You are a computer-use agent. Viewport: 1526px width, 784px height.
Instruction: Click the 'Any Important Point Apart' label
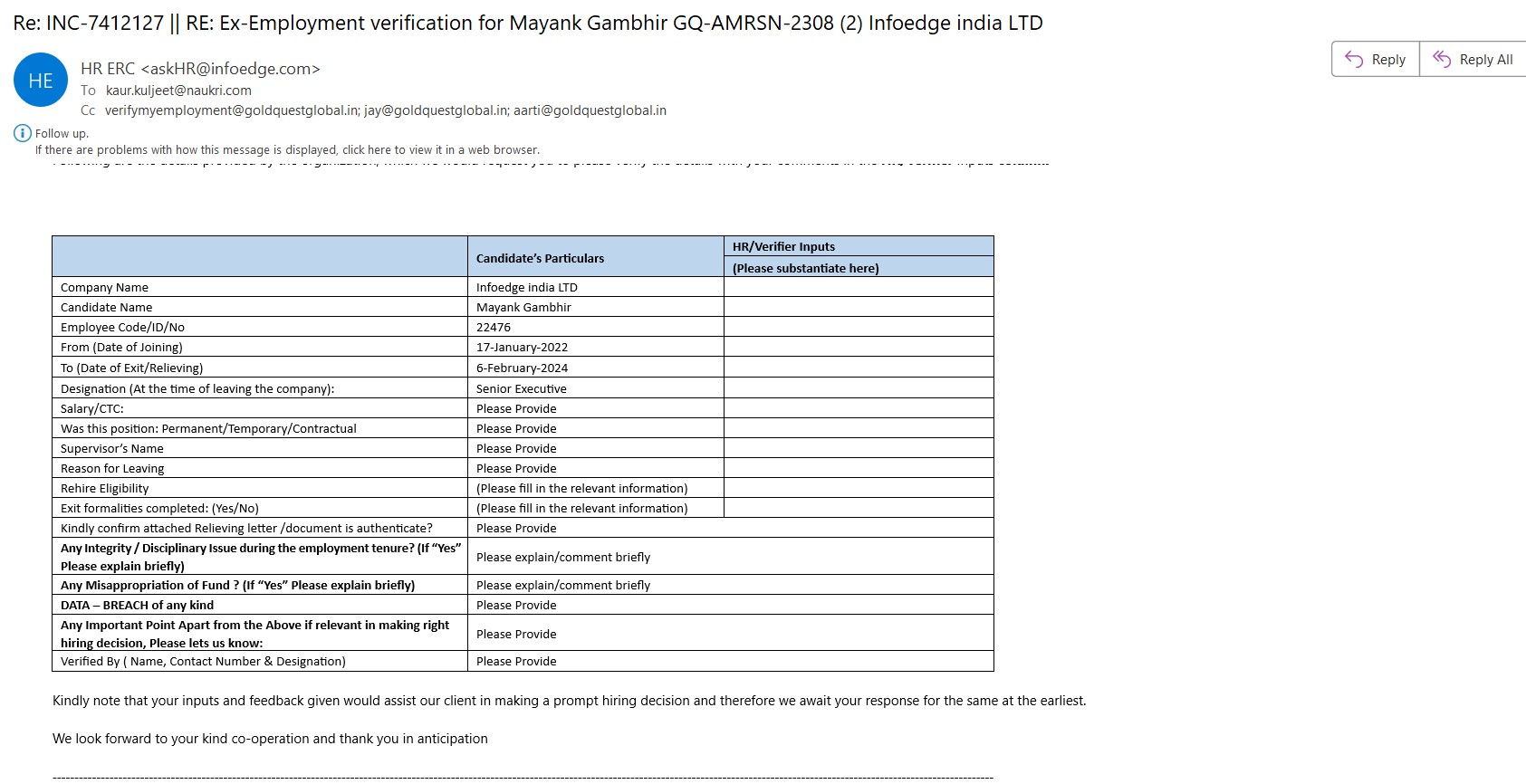click(x=254, y=634)
